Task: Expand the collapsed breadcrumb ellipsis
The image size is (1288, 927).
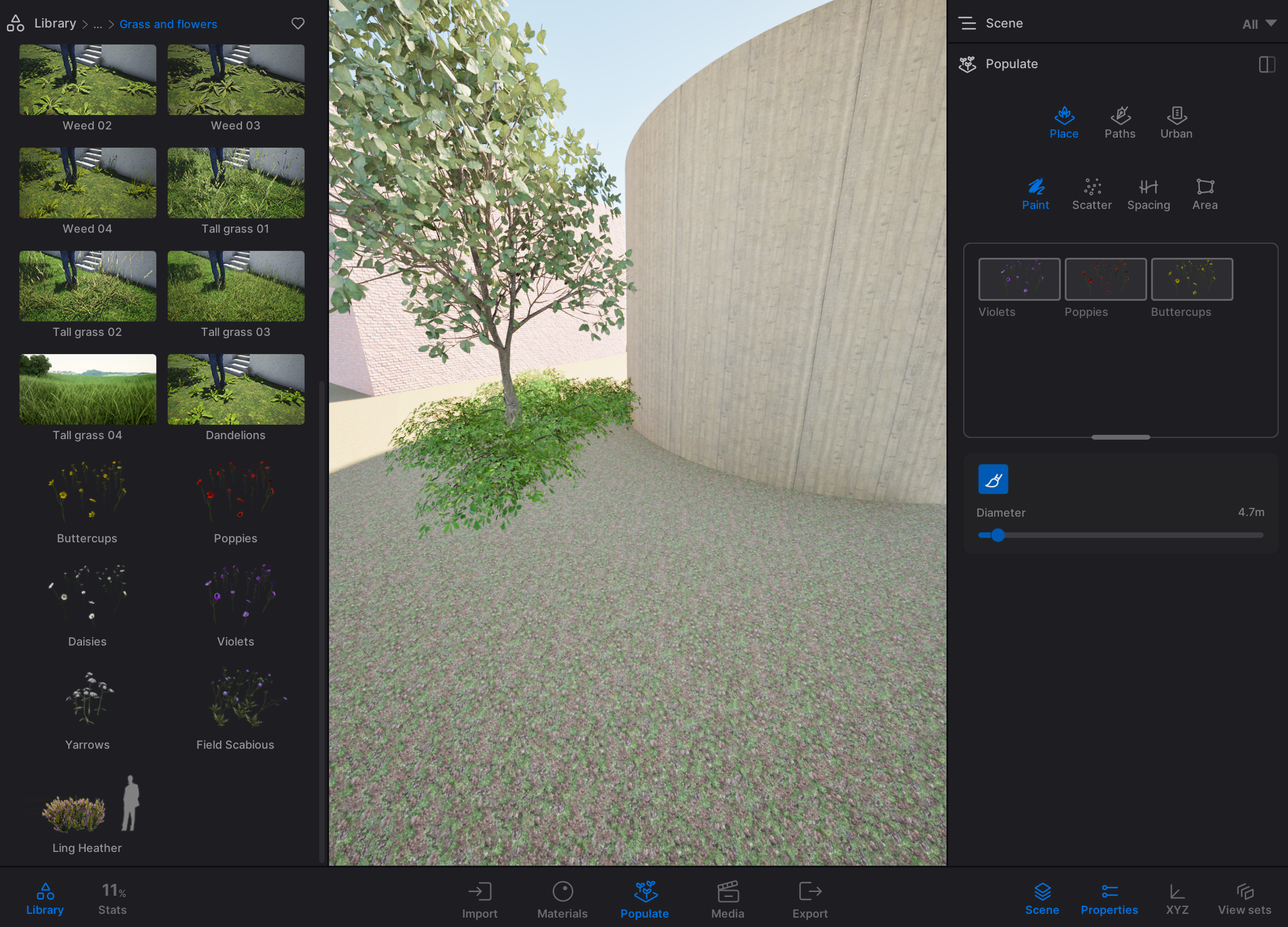Action: click(x=98, y=24)
